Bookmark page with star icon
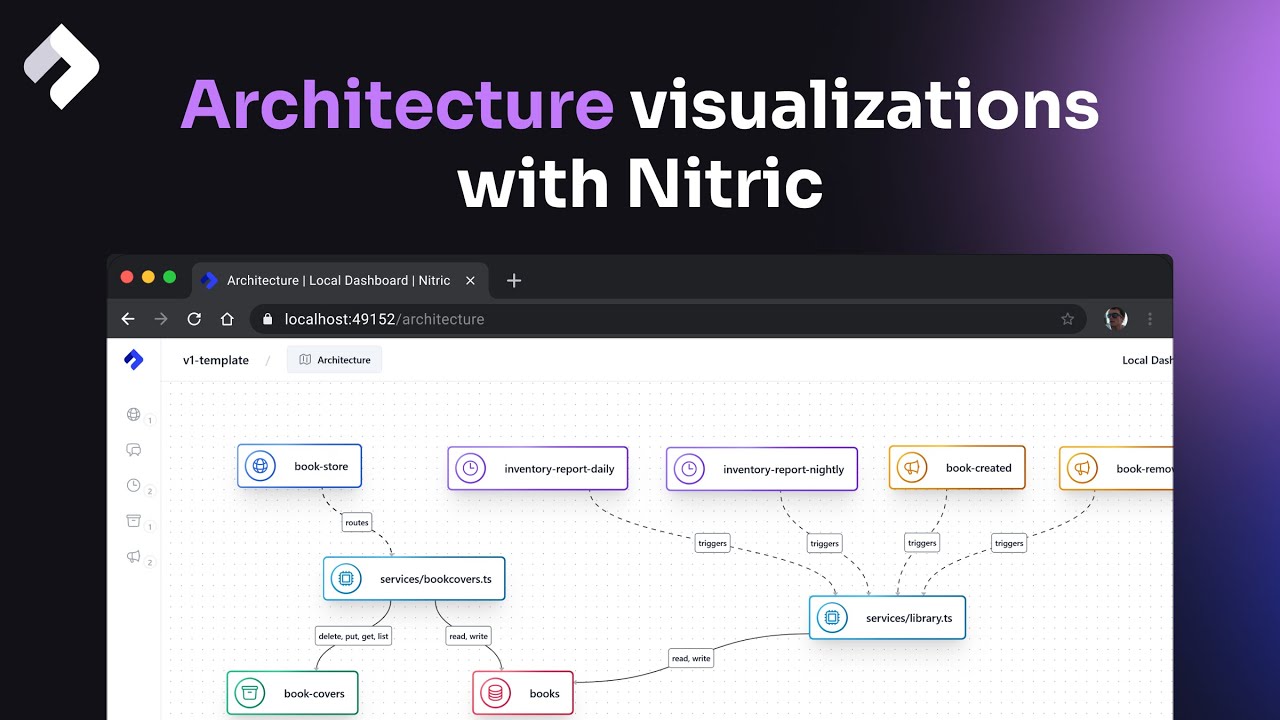 (1067, 319)
